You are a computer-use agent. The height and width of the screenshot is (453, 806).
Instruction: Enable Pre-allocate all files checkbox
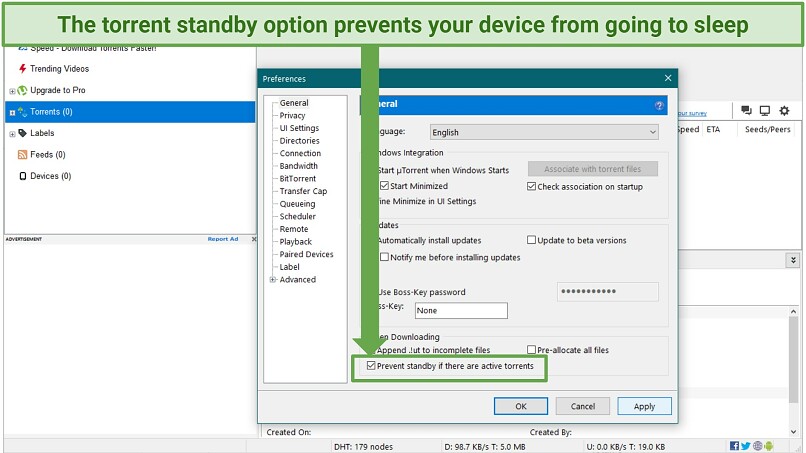click(532, 350)
